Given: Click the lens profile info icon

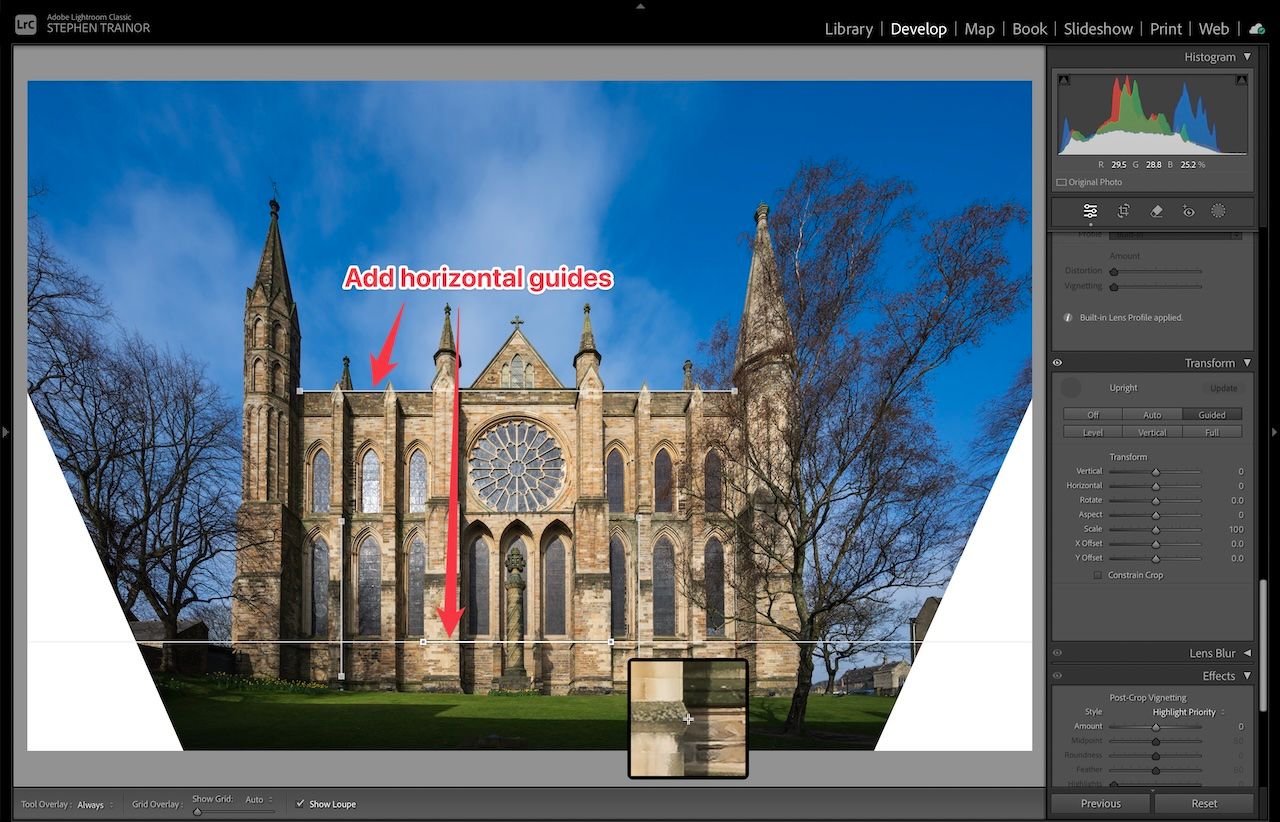Looking at the screenshot, I should tap(1070, 317).
